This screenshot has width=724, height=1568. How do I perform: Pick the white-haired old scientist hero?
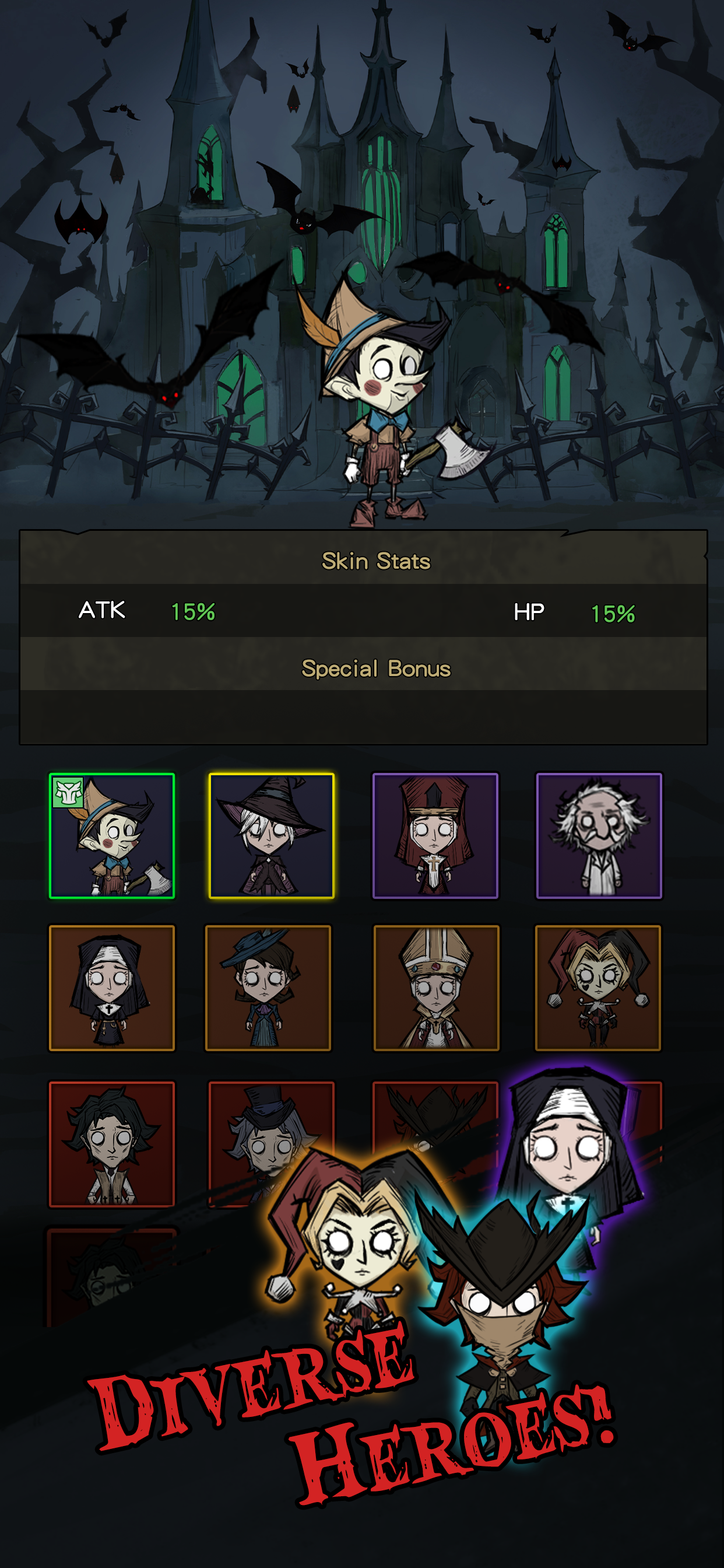click(599, 836)
